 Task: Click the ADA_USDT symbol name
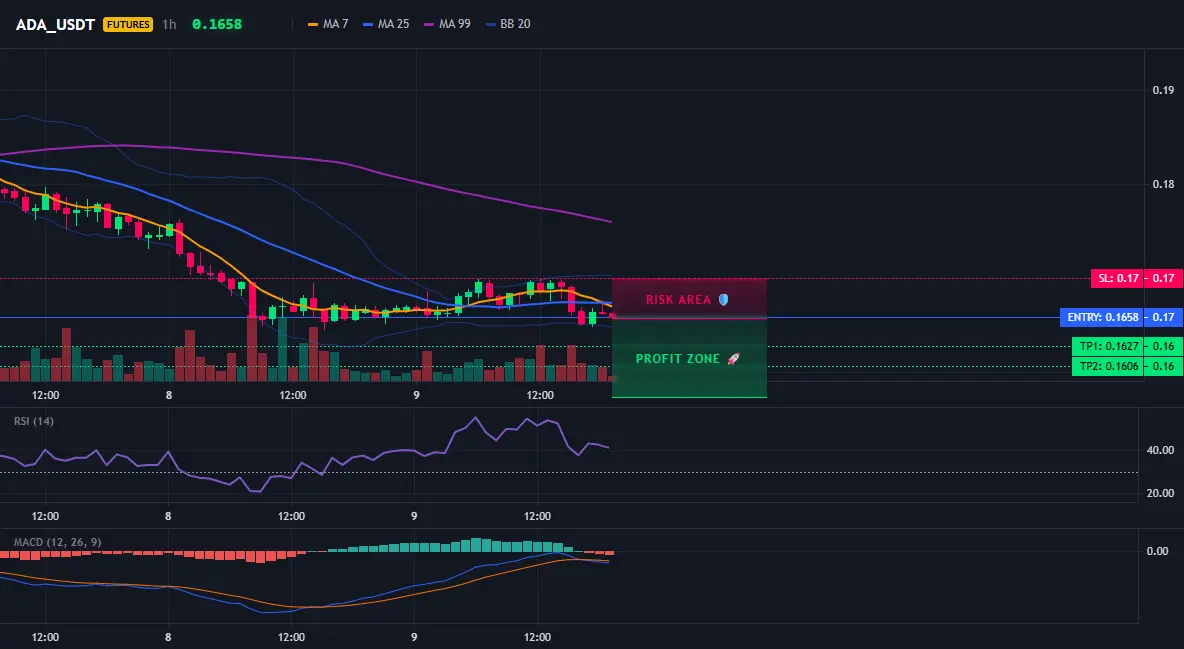[x=55, y=24]
